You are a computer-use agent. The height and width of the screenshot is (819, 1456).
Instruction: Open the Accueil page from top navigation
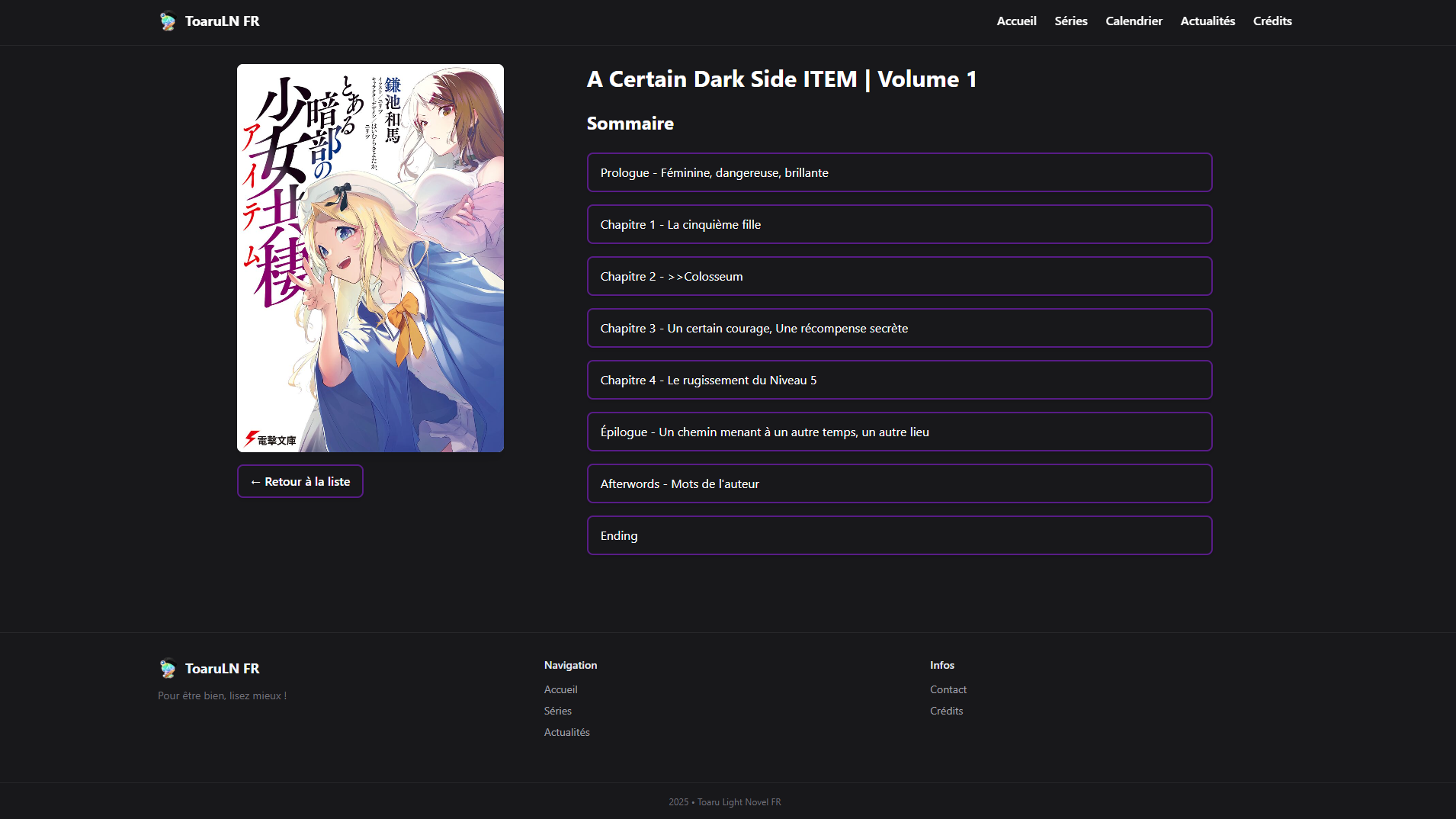pos(1016,21)
